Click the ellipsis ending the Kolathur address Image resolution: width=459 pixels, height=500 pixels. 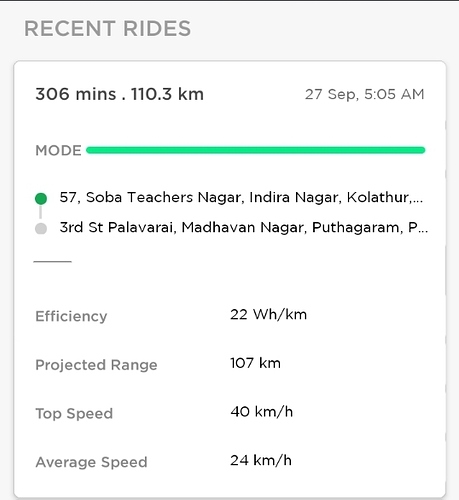point(418,201)
